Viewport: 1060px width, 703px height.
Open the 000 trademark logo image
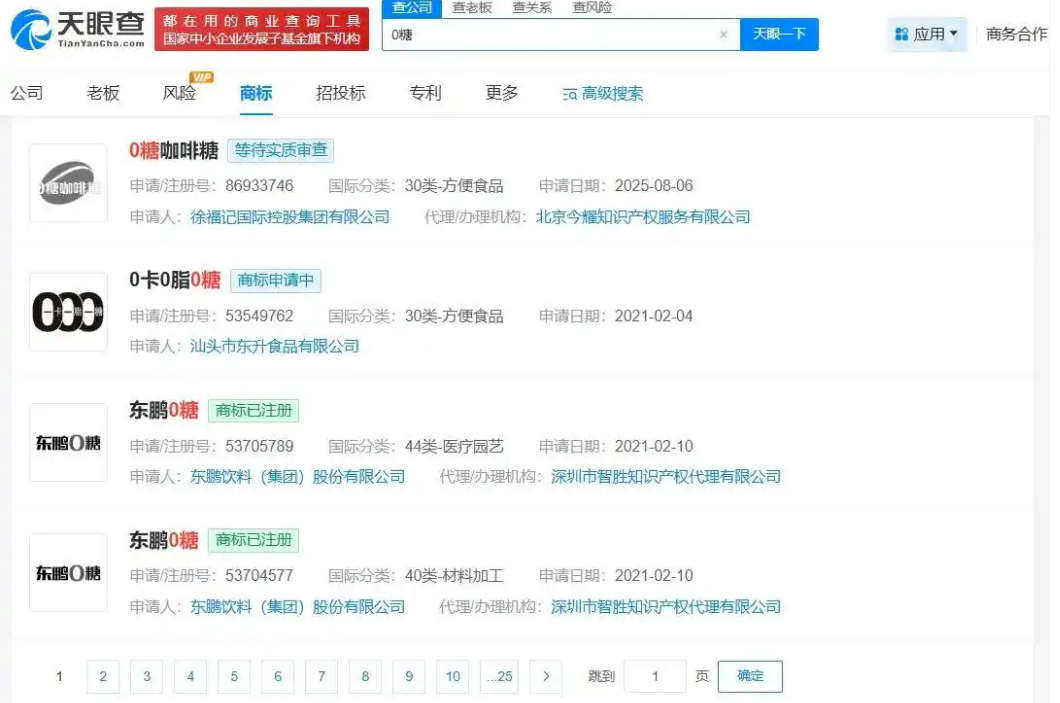68,312
